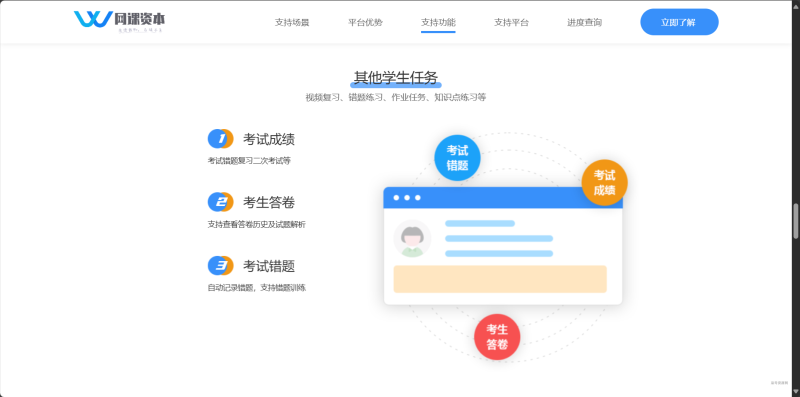Click the orange placeholder bar in illustration
Viewport: 800px width, 397px height.
(x=500, y=279)
